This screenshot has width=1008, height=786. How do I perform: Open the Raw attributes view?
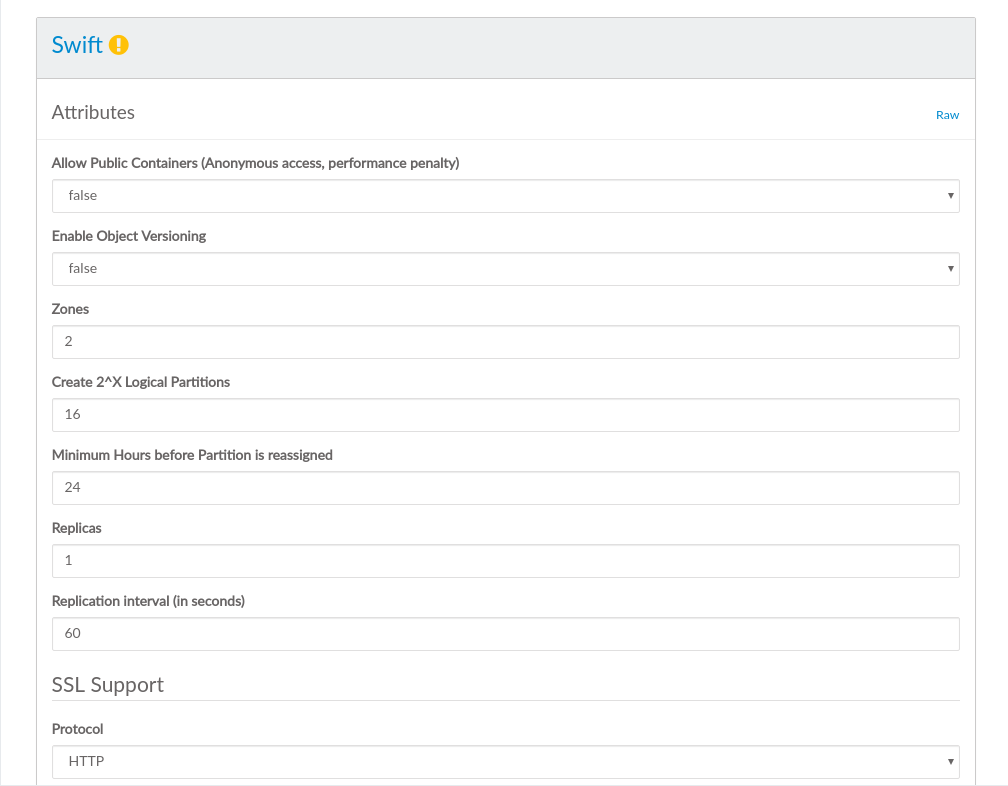[x=946, y=115]
